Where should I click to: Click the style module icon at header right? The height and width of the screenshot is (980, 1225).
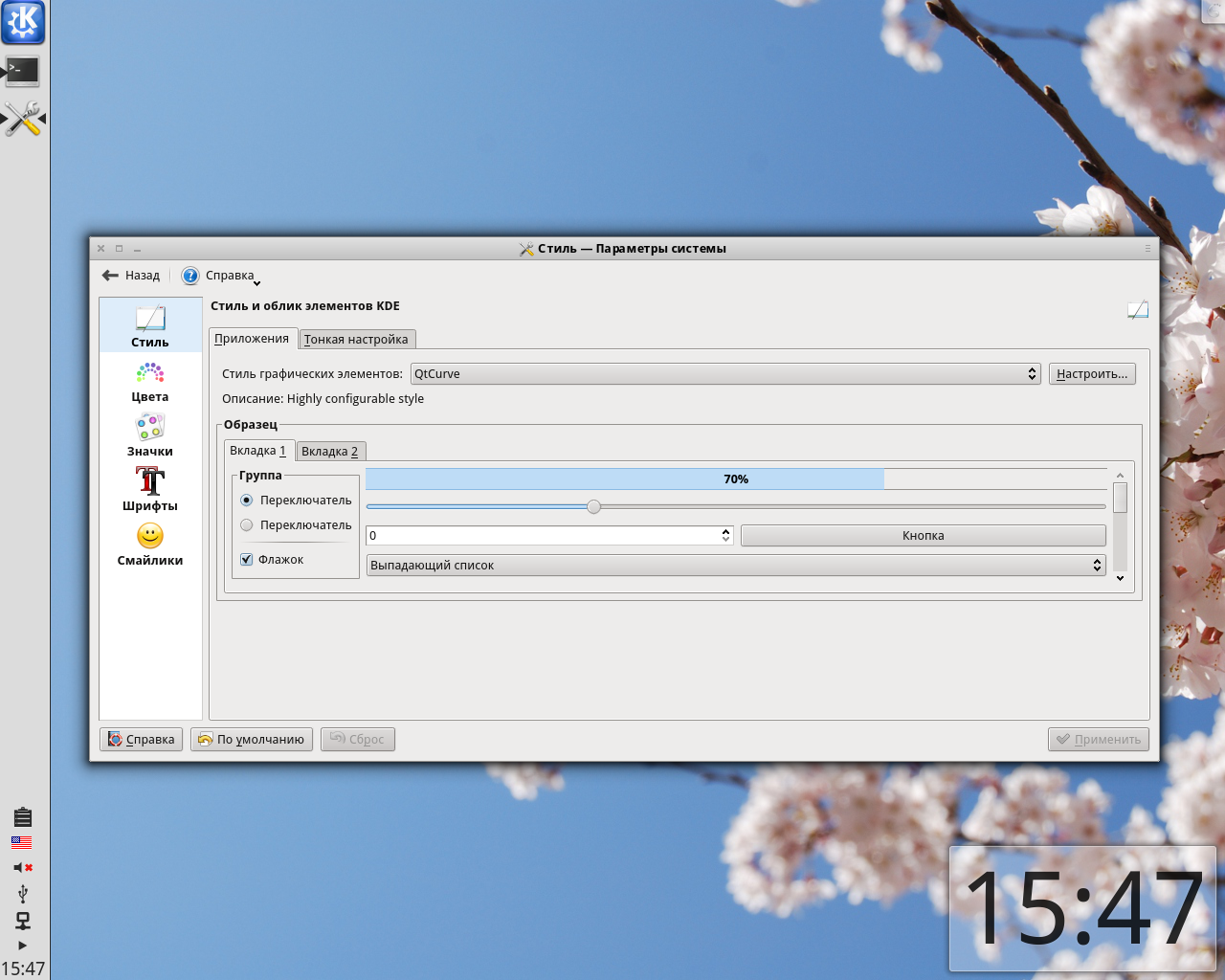[1138, 309]
